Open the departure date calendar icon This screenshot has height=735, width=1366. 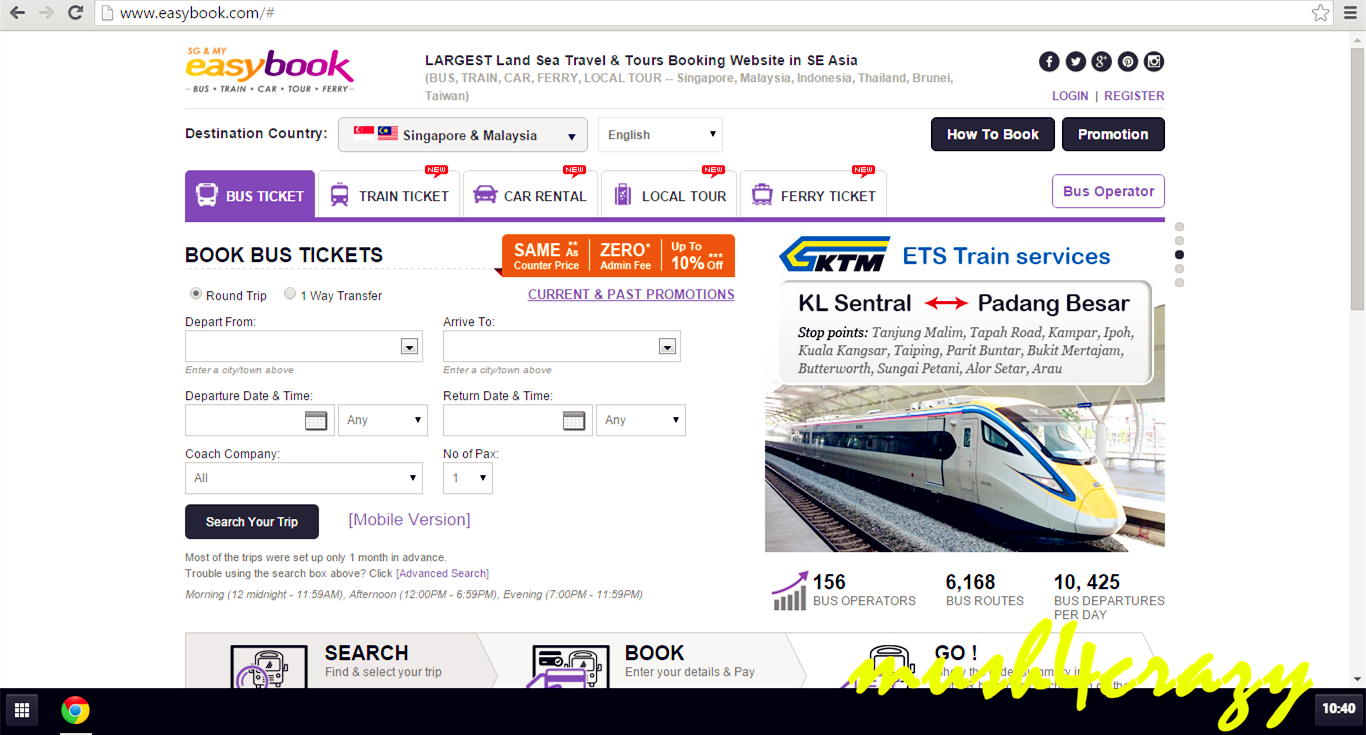click(316, 421)
